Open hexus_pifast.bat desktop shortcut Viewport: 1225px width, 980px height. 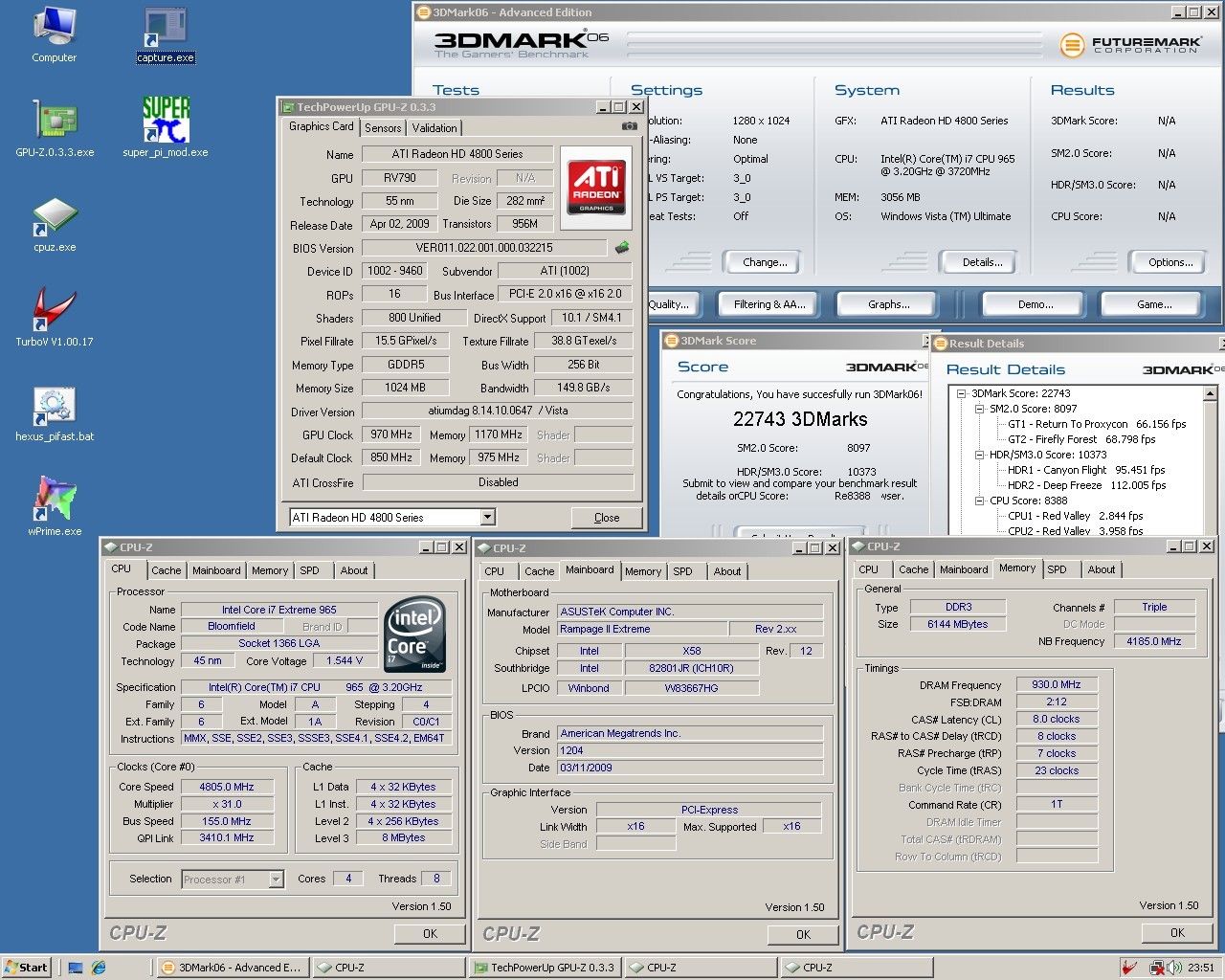tap(55, 412)
